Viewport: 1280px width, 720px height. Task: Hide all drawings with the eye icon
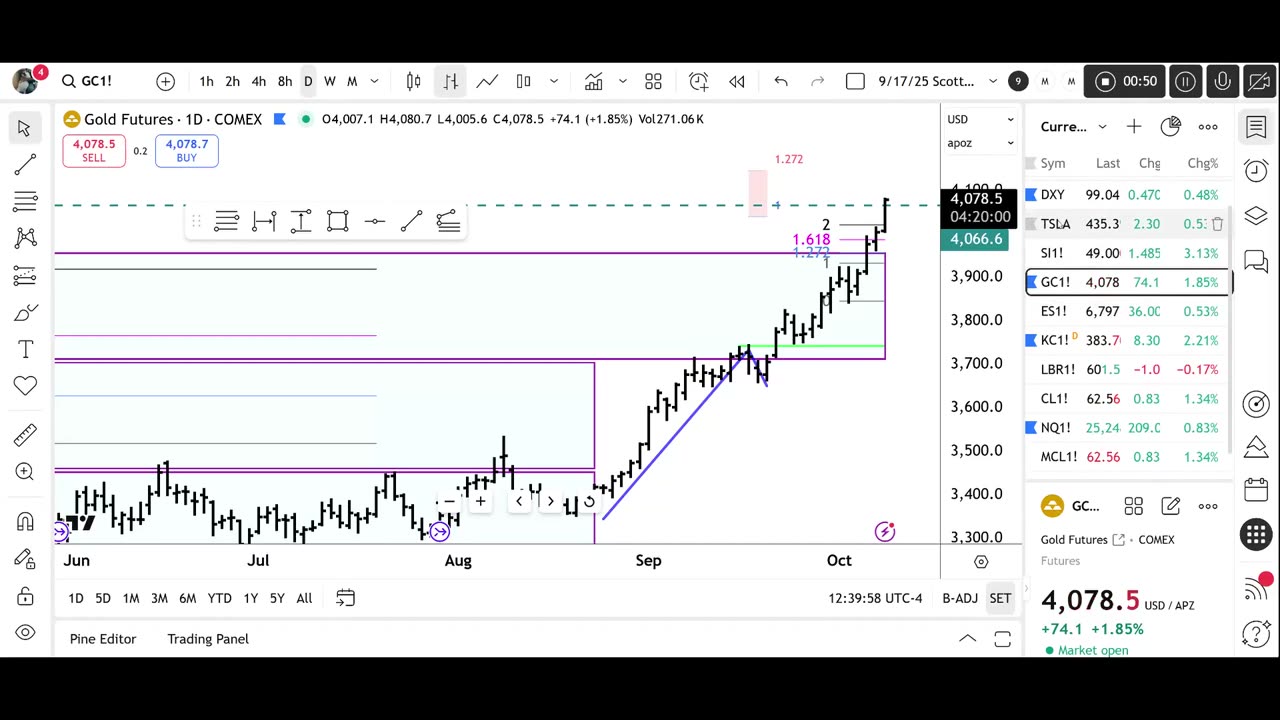click(x=25, y=633)
